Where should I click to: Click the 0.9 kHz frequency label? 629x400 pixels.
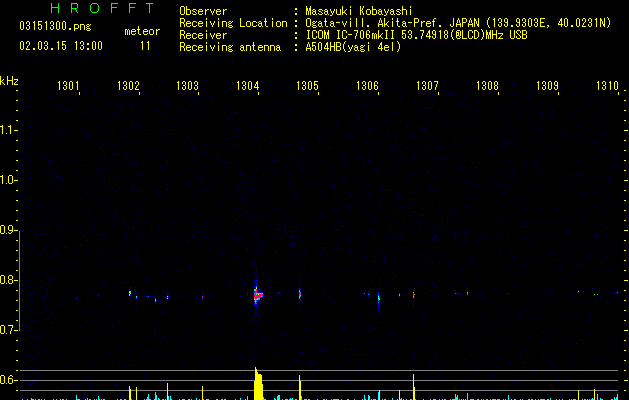tap(9, 230)
